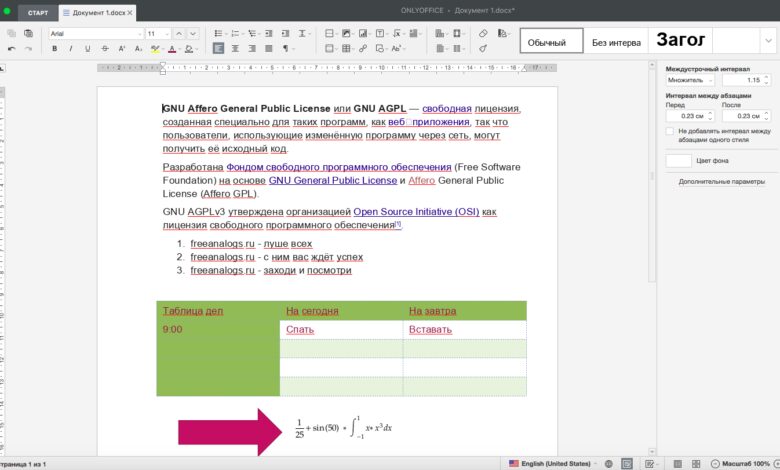The image size is (780, 470).
Task: Insert an image using the picture icon
Action: pyautogui.click(x=346, y=33)
